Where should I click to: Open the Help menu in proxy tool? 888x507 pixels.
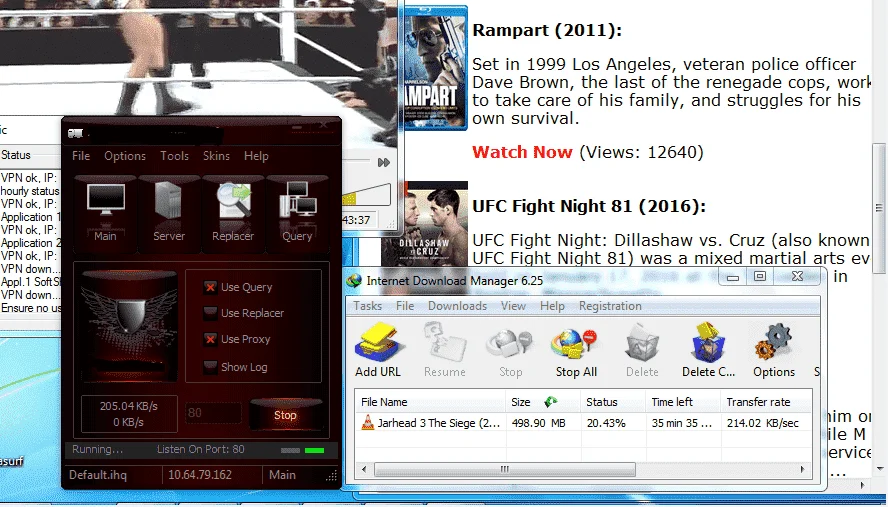click(x=256, y=156)
